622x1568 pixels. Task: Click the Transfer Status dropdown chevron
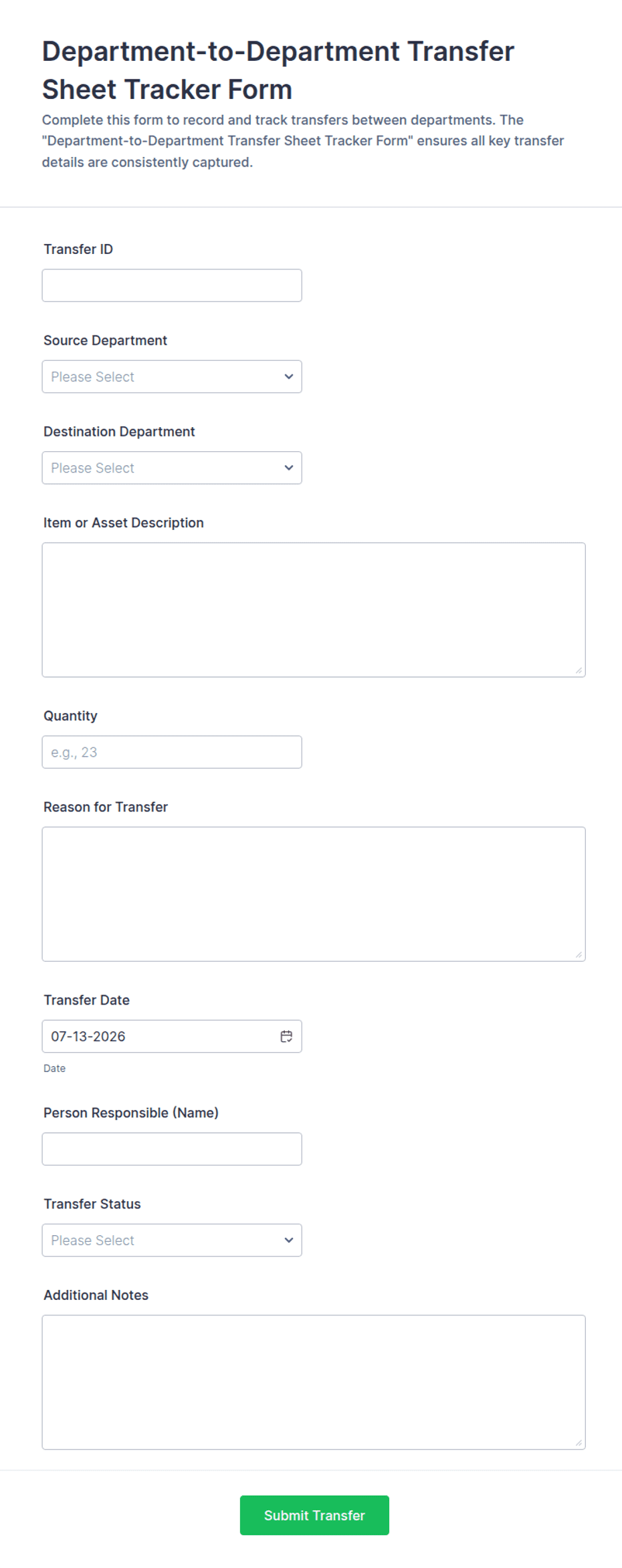(289, 1240)
